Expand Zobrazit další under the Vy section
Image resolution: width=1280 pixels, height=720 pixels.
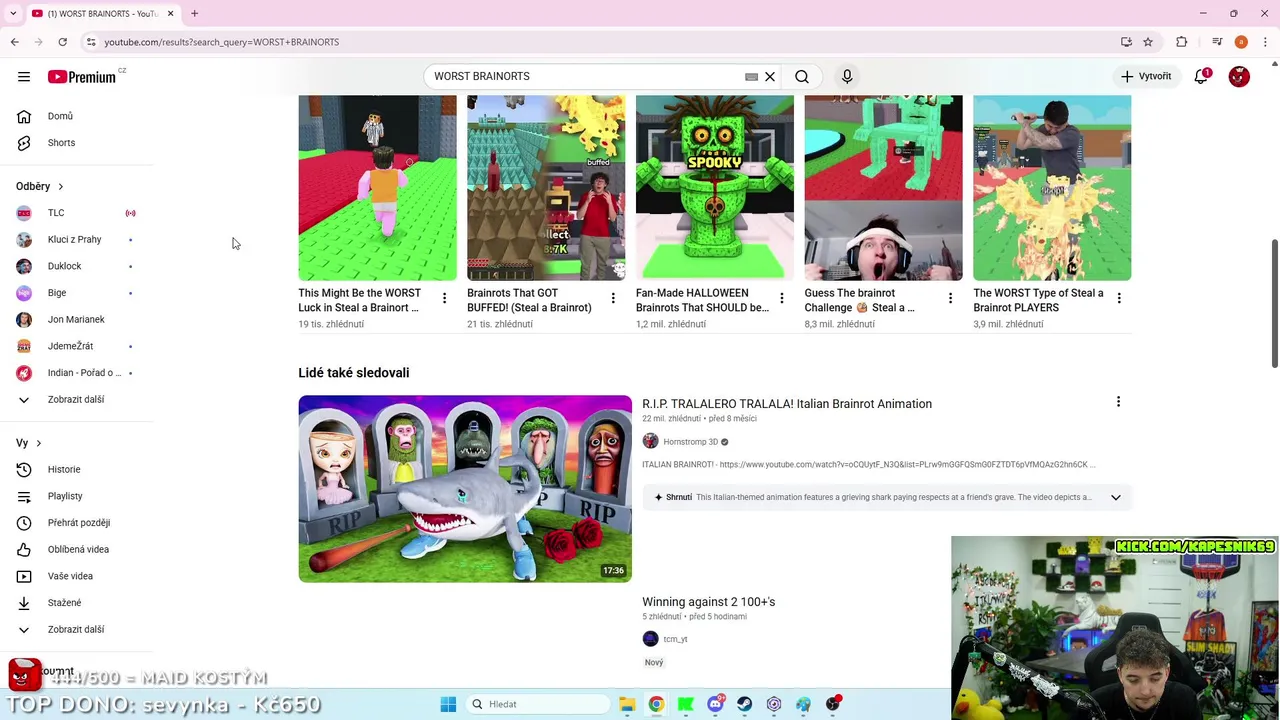[x=78, y=629]
